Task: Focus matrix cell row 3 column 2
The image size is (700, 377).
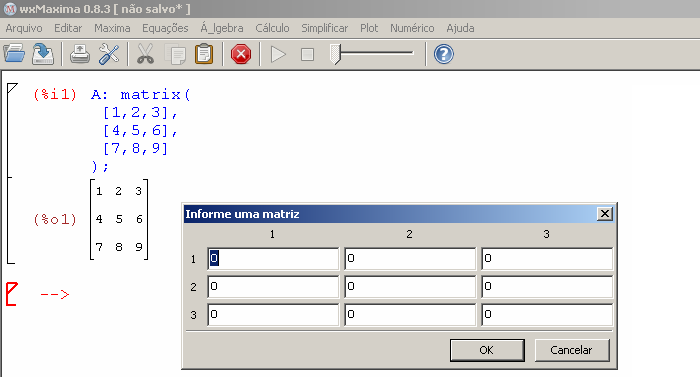Action: click(410, 314)
